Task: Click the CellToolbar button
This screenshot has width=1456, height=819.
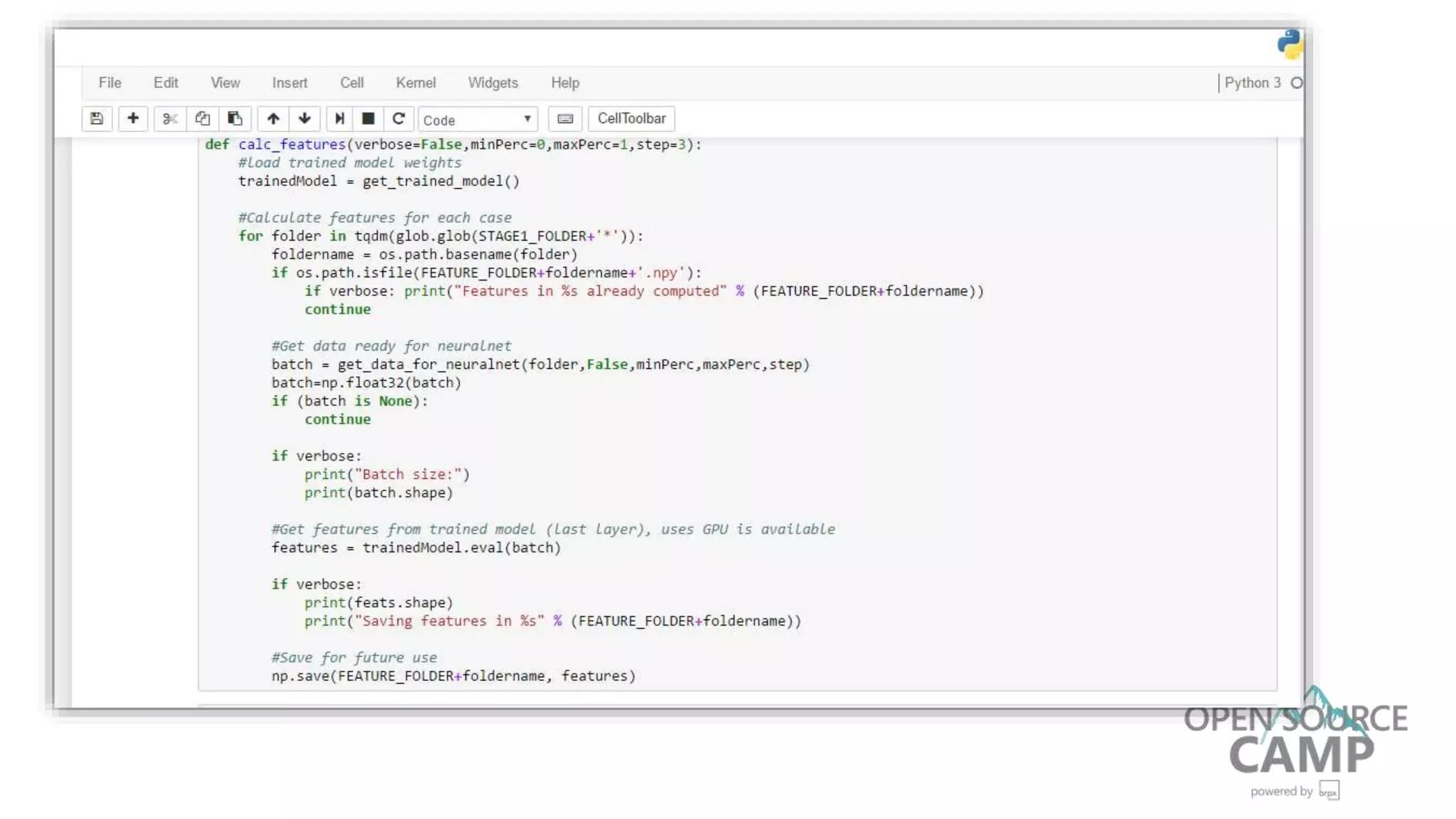Action: (631, 119)
